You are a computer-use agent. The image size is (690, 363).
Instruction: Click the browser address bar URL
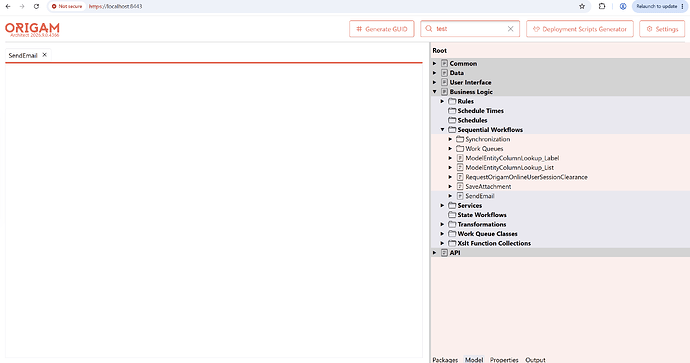pos(115,7)
